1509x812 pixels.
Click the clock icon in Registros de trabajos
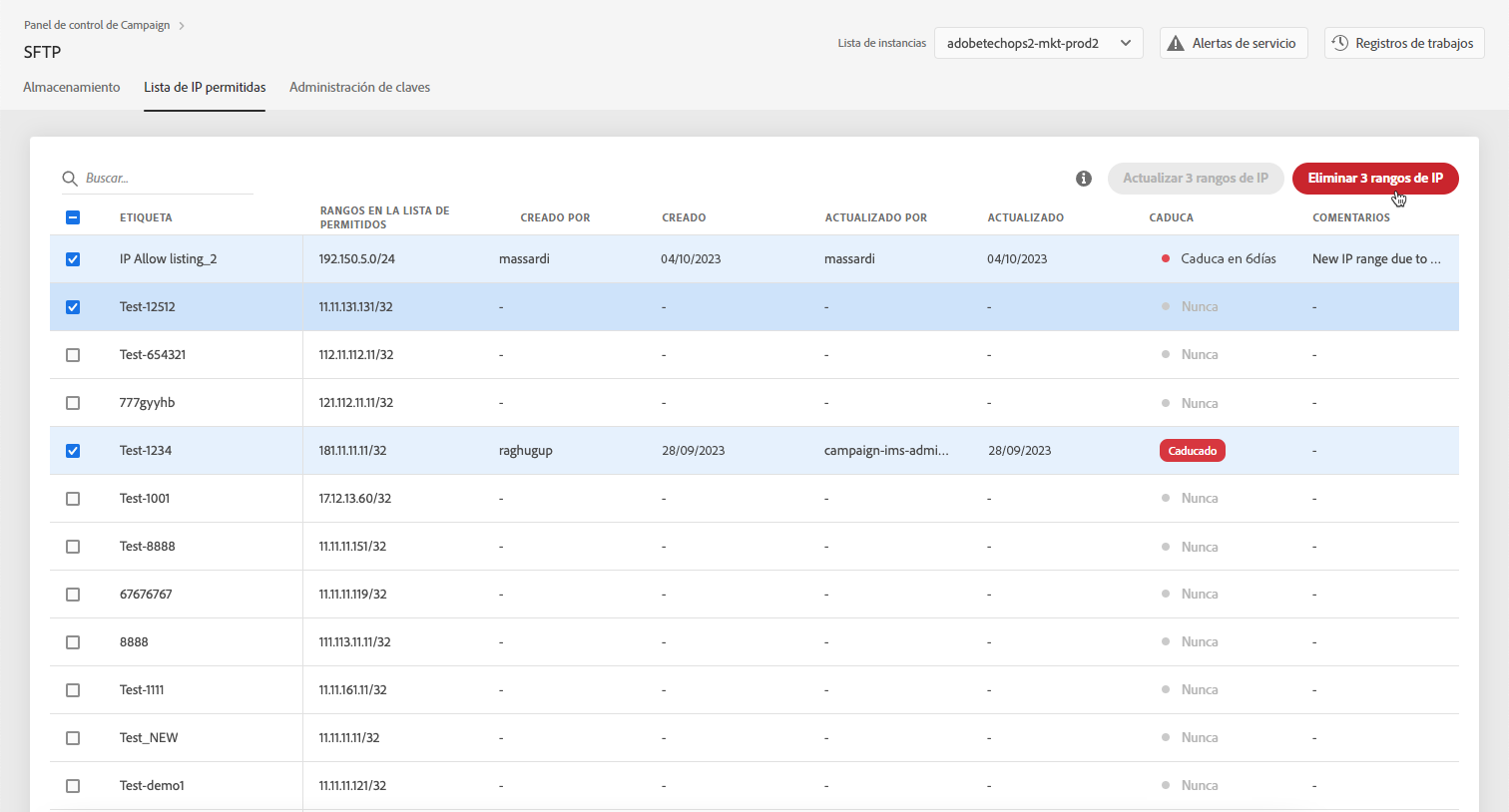click(1340, 43)
